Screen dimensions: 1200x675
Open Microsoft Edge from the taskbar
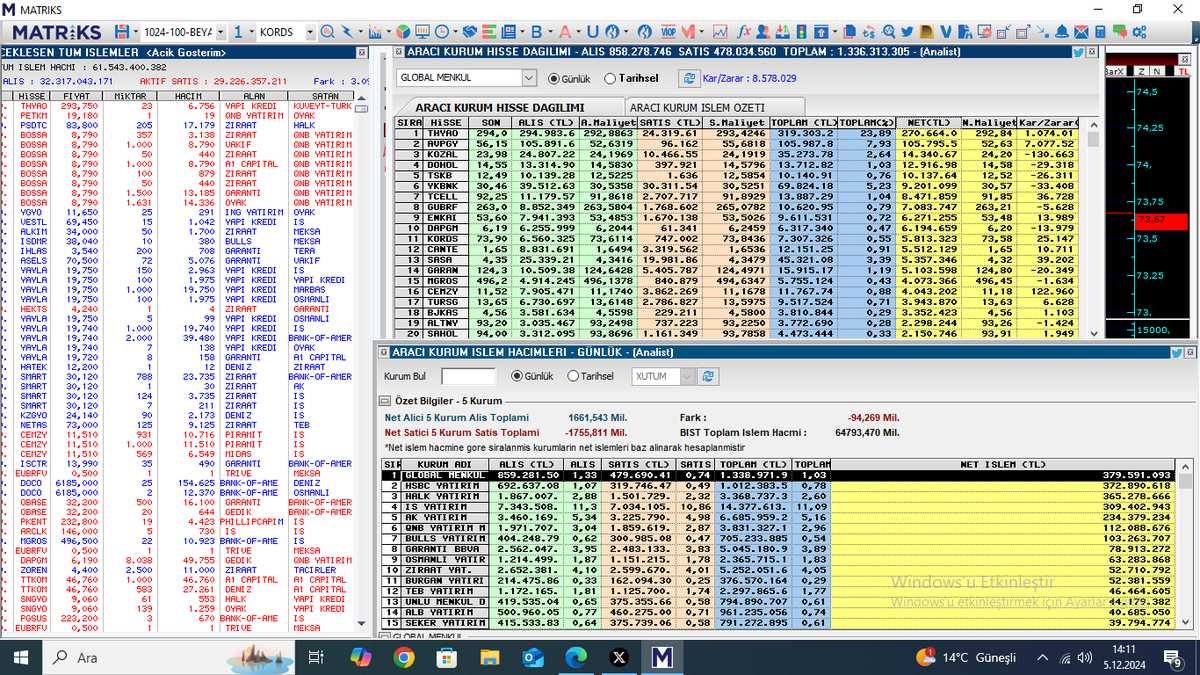[x=576, y=657]
